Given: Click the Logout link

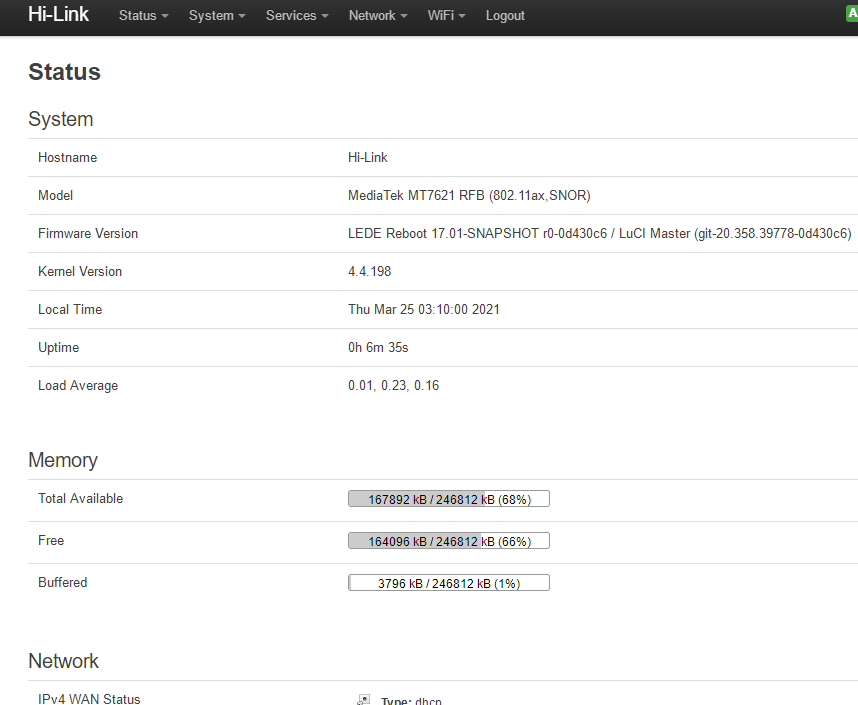Looking at the screenshot, I should click(505, 16).
